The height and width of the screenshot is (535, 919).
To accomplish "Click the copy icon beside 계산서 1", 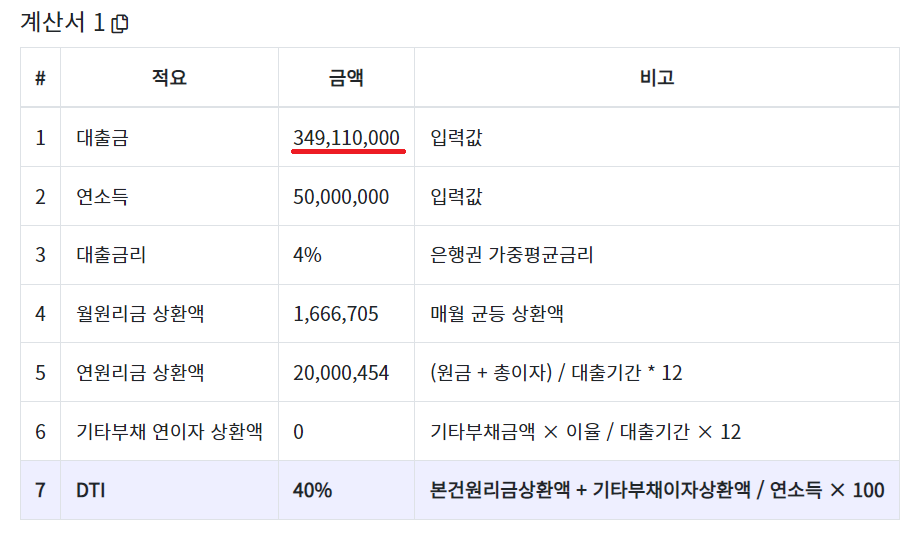I will coord(120,23).
